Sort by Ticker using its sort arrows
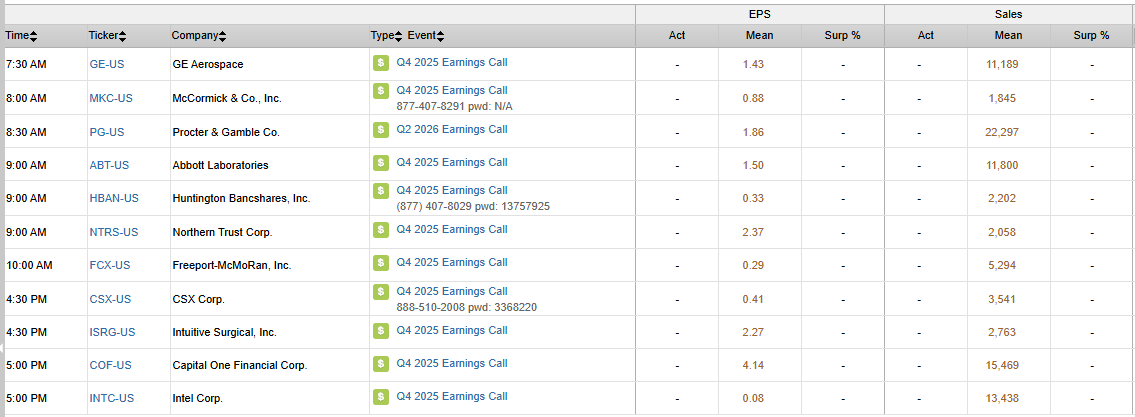The image size is (1135, 417). 123,36
